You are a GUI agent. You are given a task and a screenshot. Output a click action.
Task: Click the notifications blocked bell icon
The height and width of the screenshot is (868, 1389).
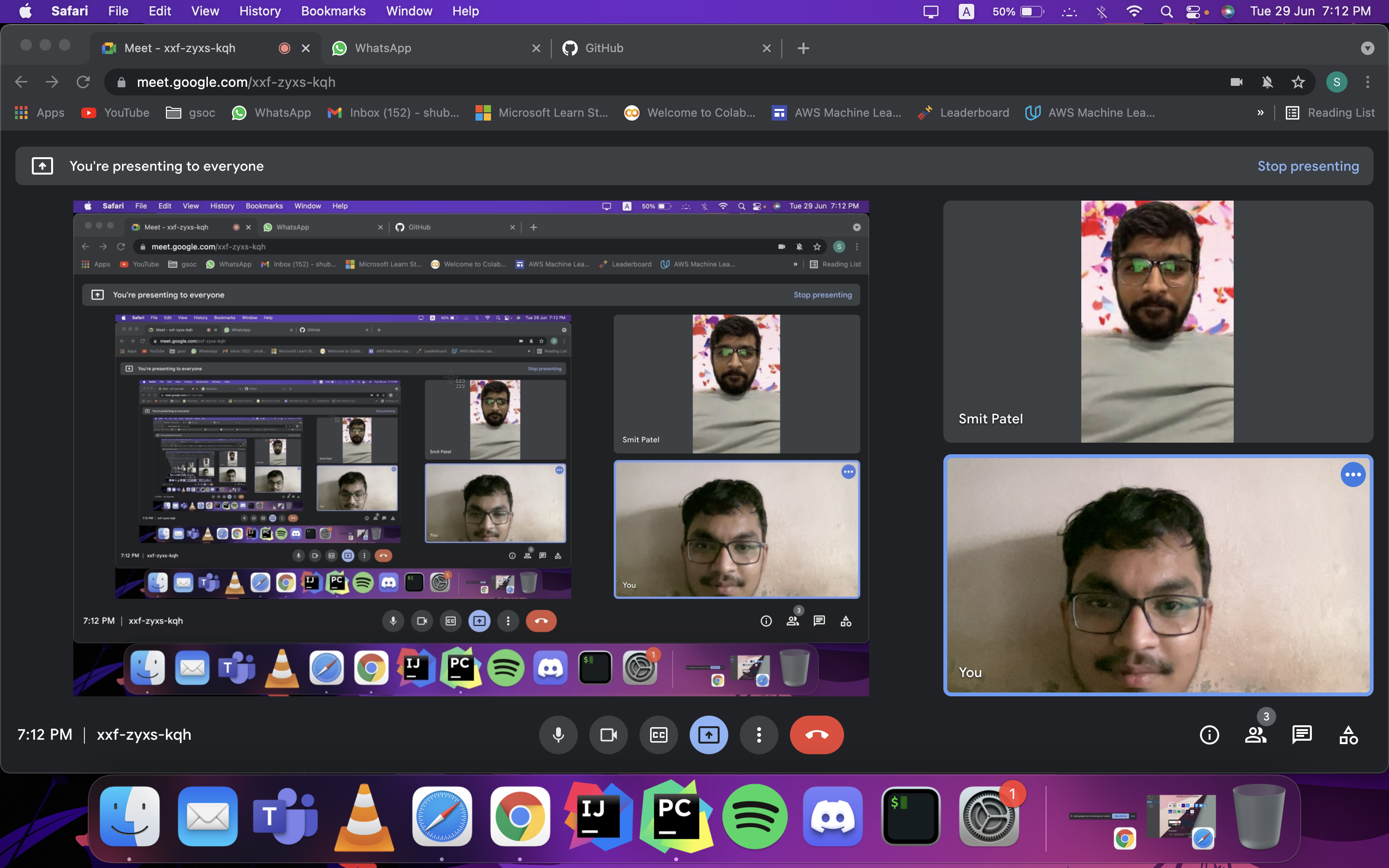1267,82
